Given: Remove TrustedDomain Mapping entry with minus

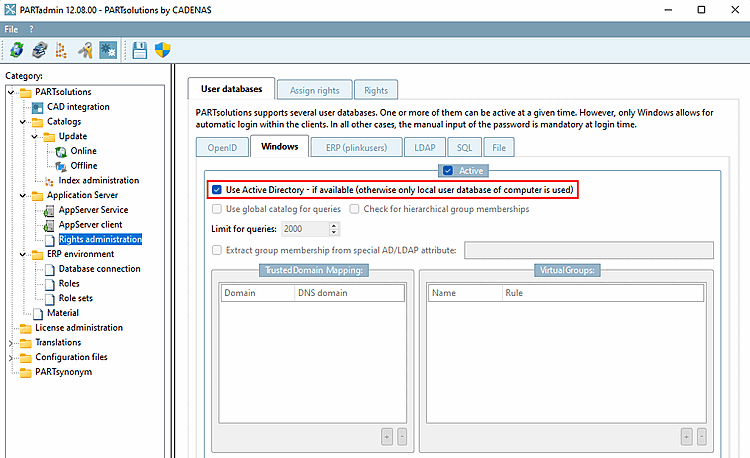Looking at the screenshot, I should click(x=402, y=436).
